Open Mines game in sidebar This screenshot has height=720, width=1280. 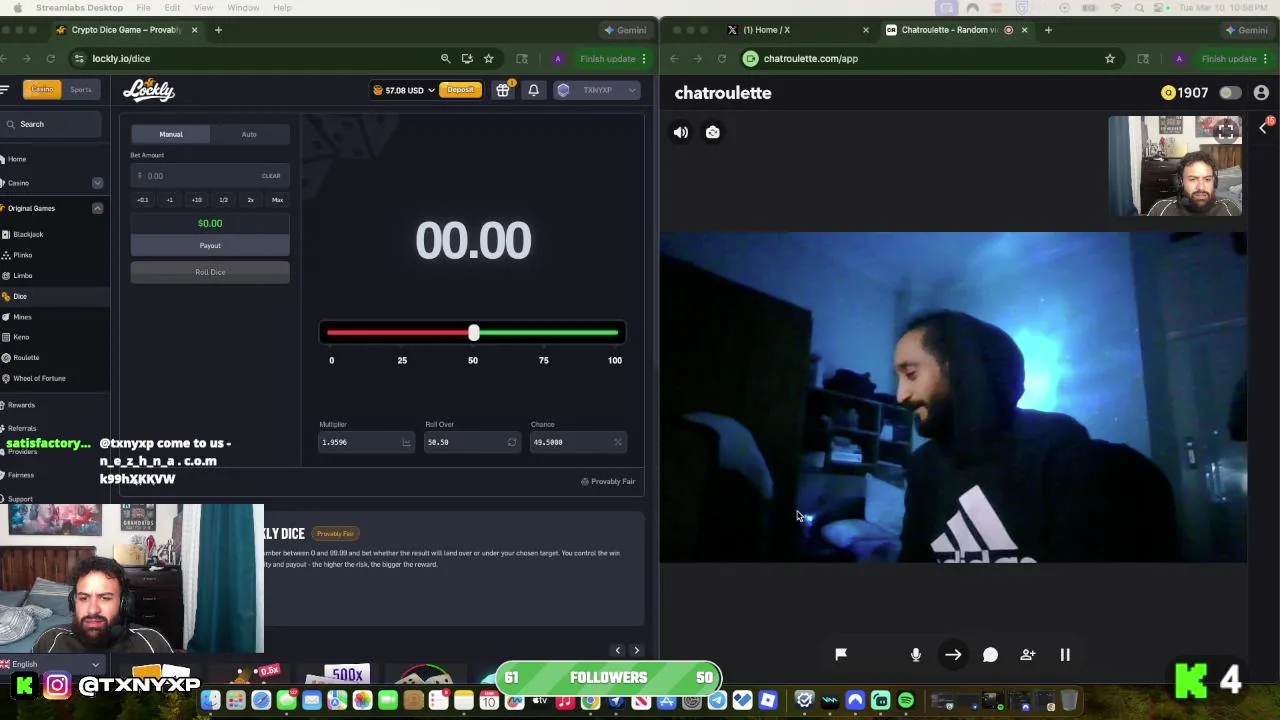22,317
